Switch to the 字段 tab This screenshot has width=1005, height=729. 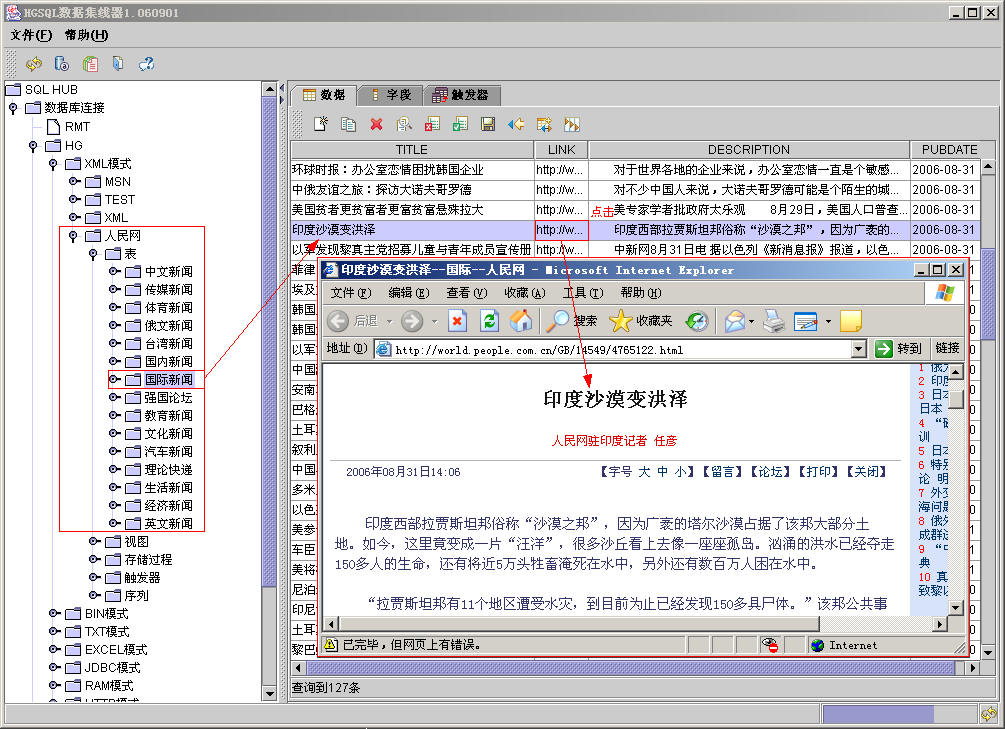click(391, 95)
